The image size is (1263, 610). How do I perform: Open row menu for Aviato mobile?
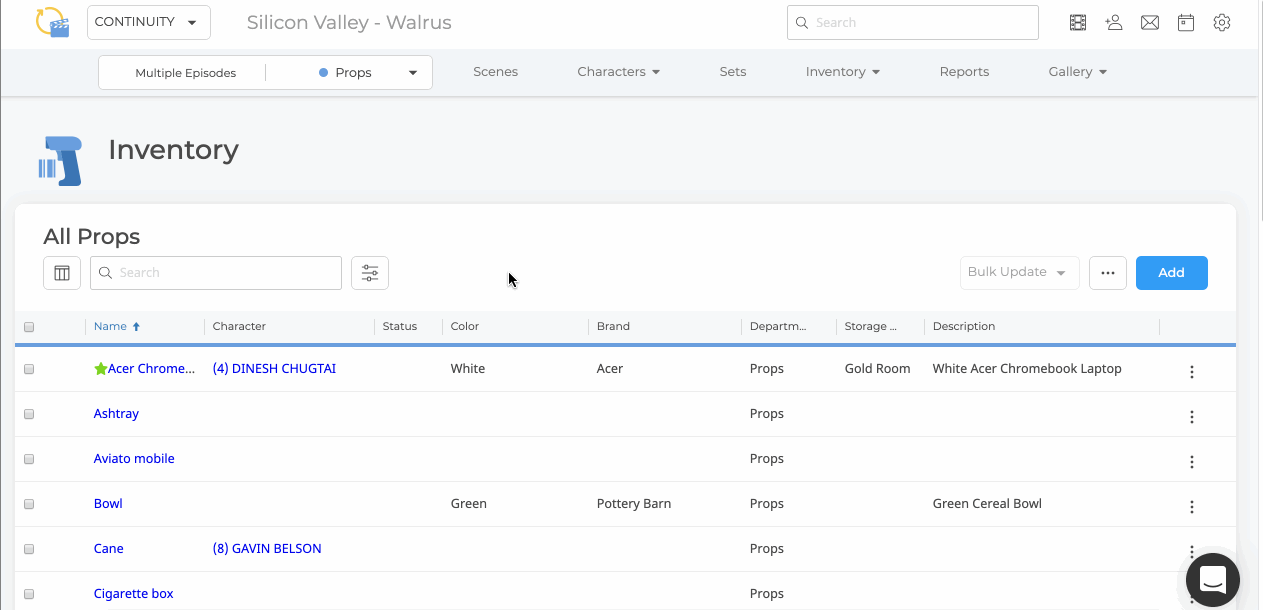point(1192,462)
